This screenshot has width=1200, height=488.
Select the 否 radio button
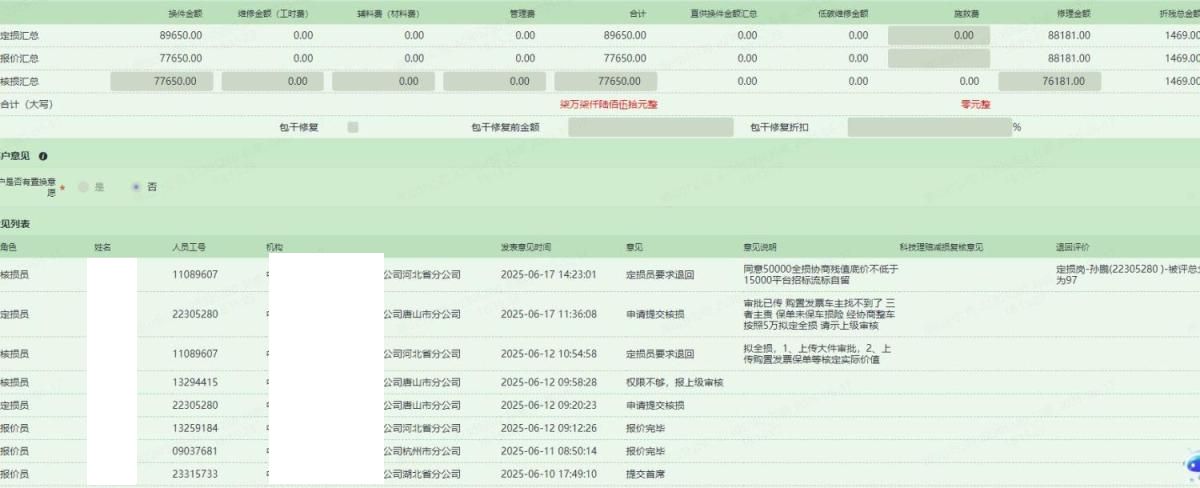137,187
